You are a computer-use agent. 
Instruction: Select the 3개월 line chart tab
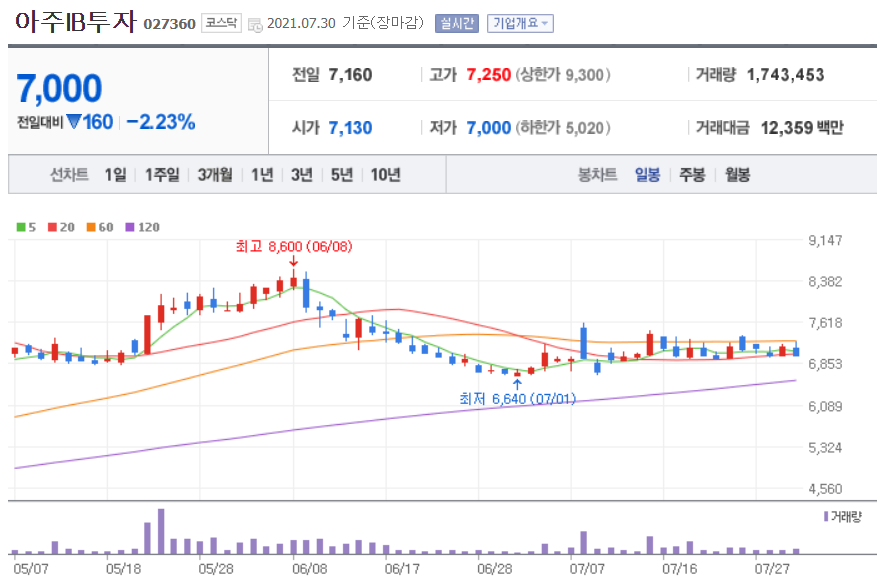point(215,175)
